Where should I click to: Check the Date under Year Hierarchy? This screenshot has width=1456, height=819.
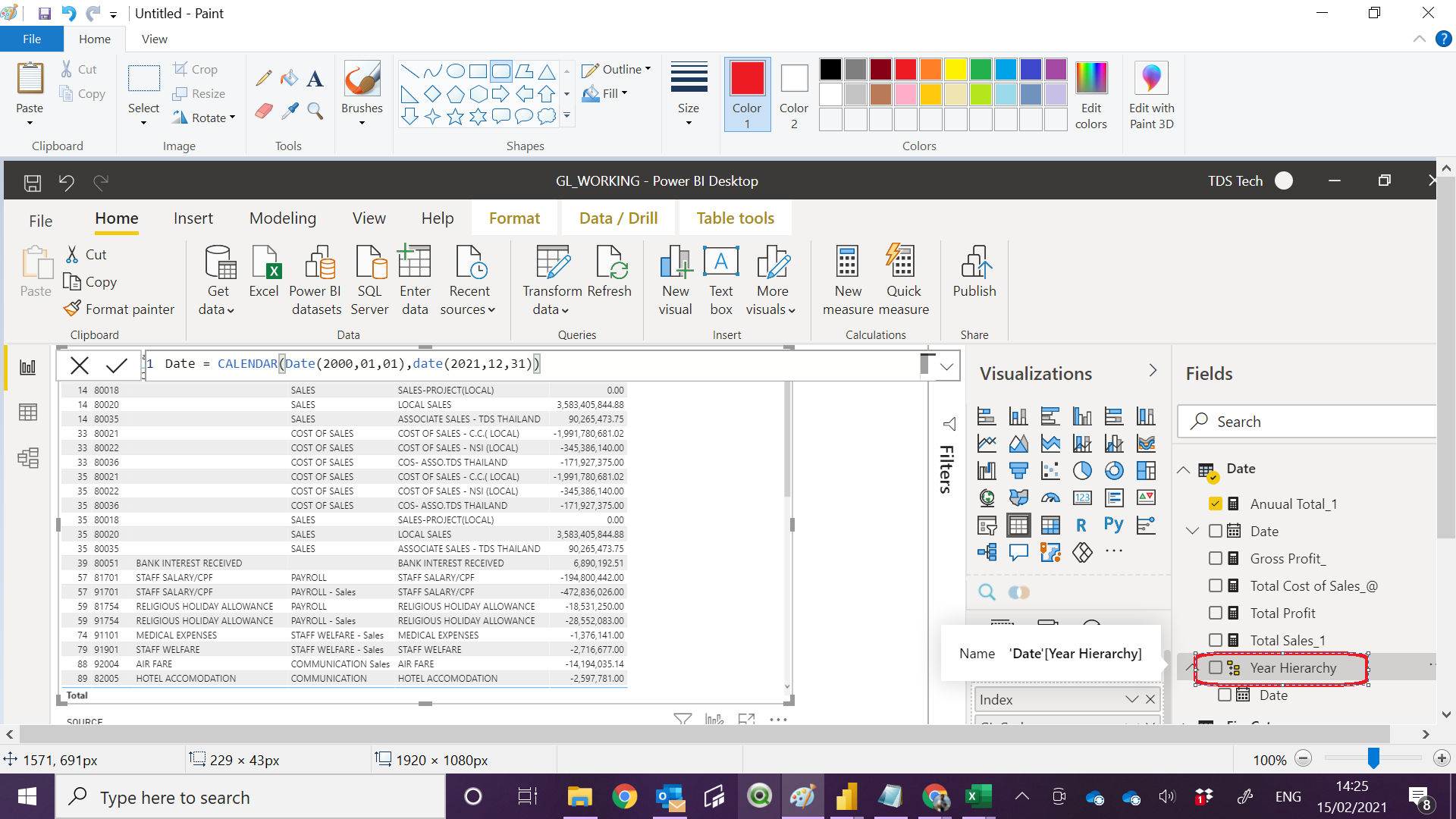pyautogui.click(x=1225, y=695)
